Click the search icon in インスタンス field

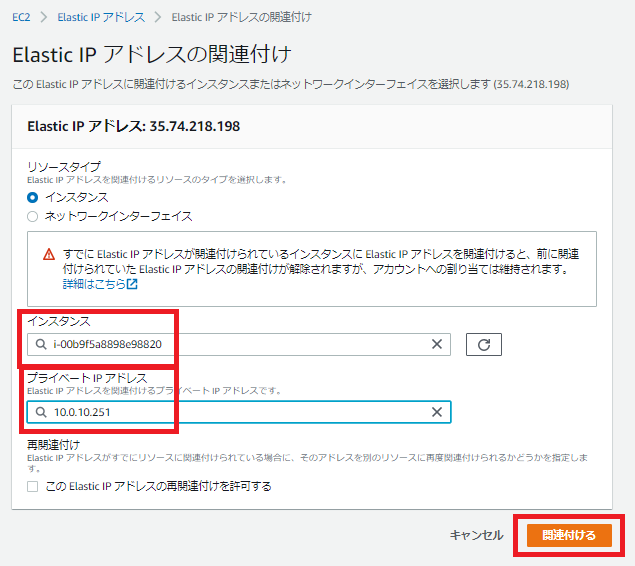(x=40, y=344)
